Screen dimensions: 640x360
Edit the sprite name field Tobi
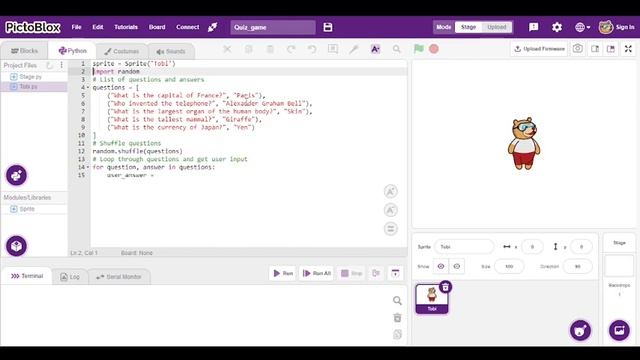pyautogui.click(x=464, y=247)
